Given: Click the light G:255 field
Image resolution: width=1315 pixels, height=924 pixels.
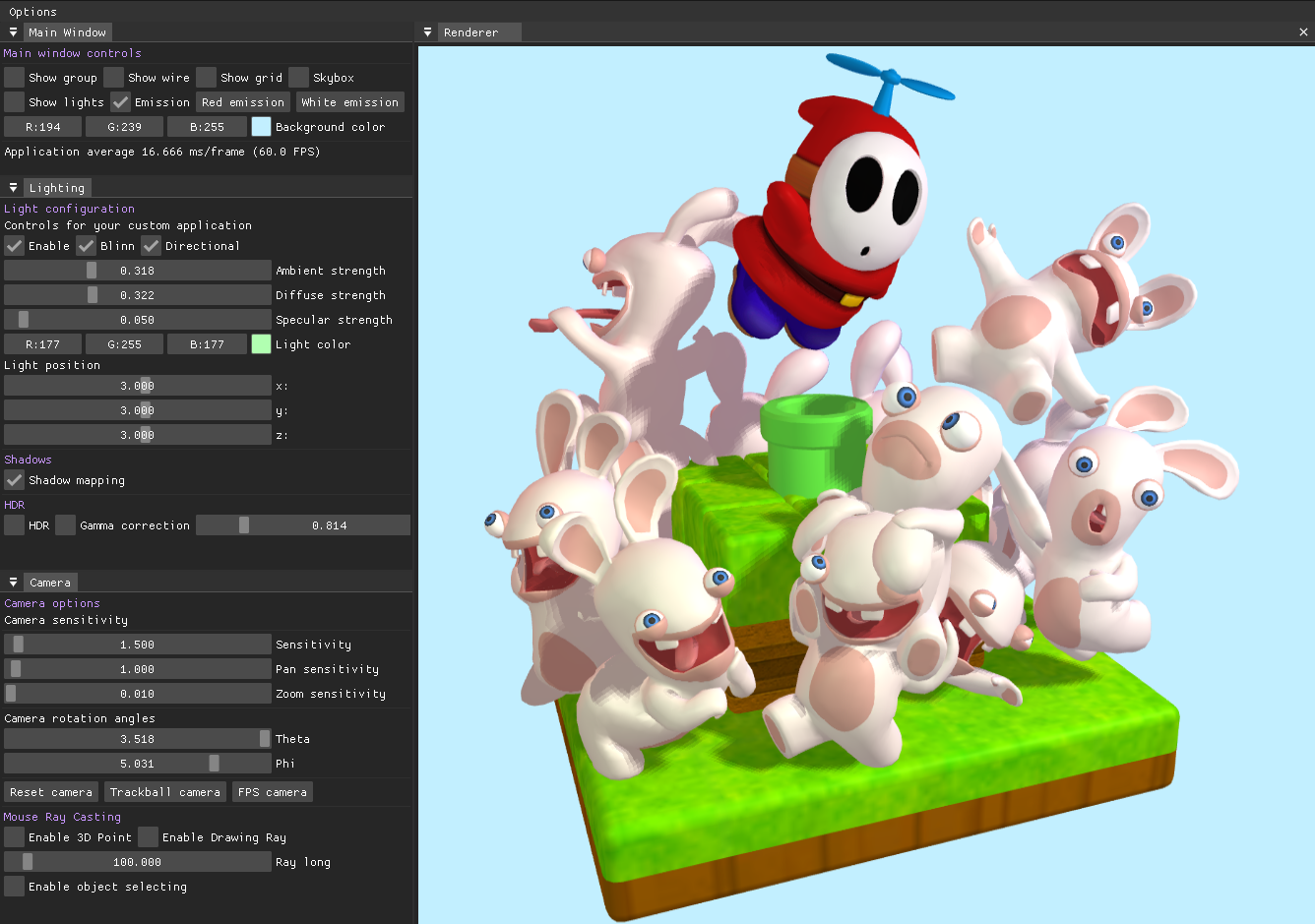Looking at the screenshot, I should click(124, 344).
